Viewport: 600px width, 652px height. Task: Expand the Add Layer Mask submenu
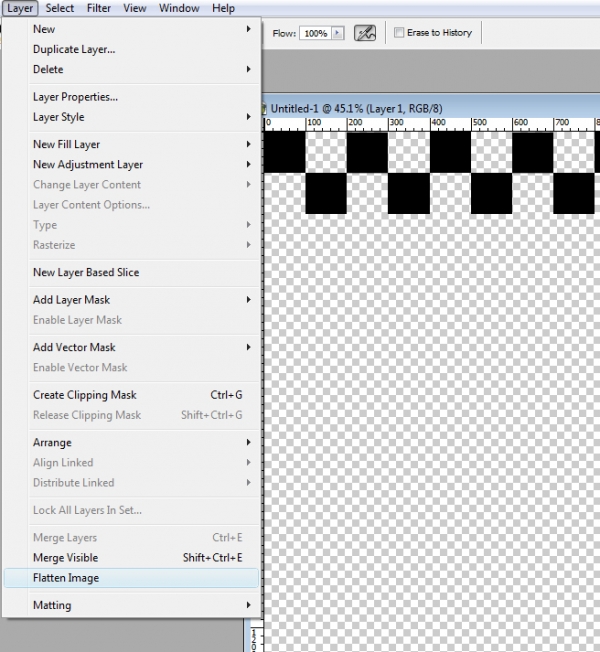pyautogui.click(x=131, y=300)
